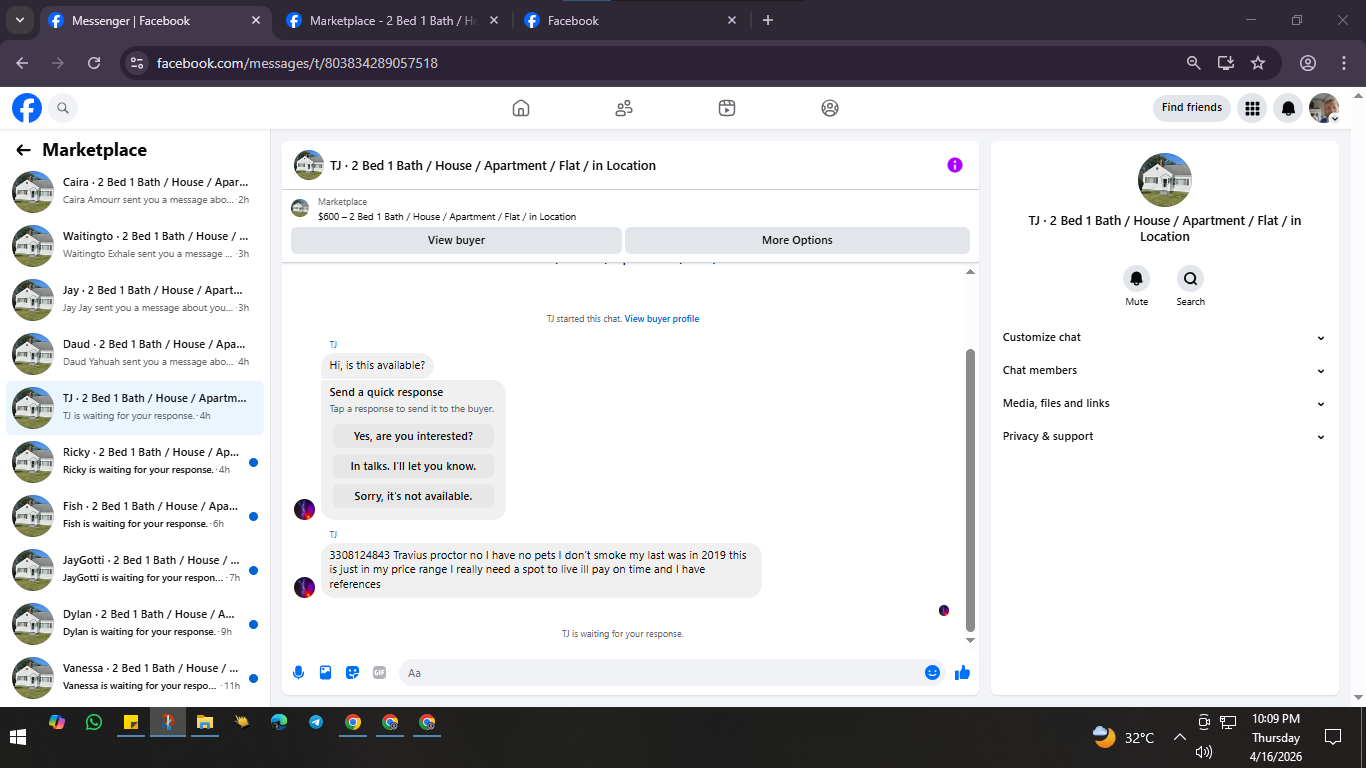Open the purple conversation info icon
Screen dimensions: 1366x768
click(x=955, y=165)
